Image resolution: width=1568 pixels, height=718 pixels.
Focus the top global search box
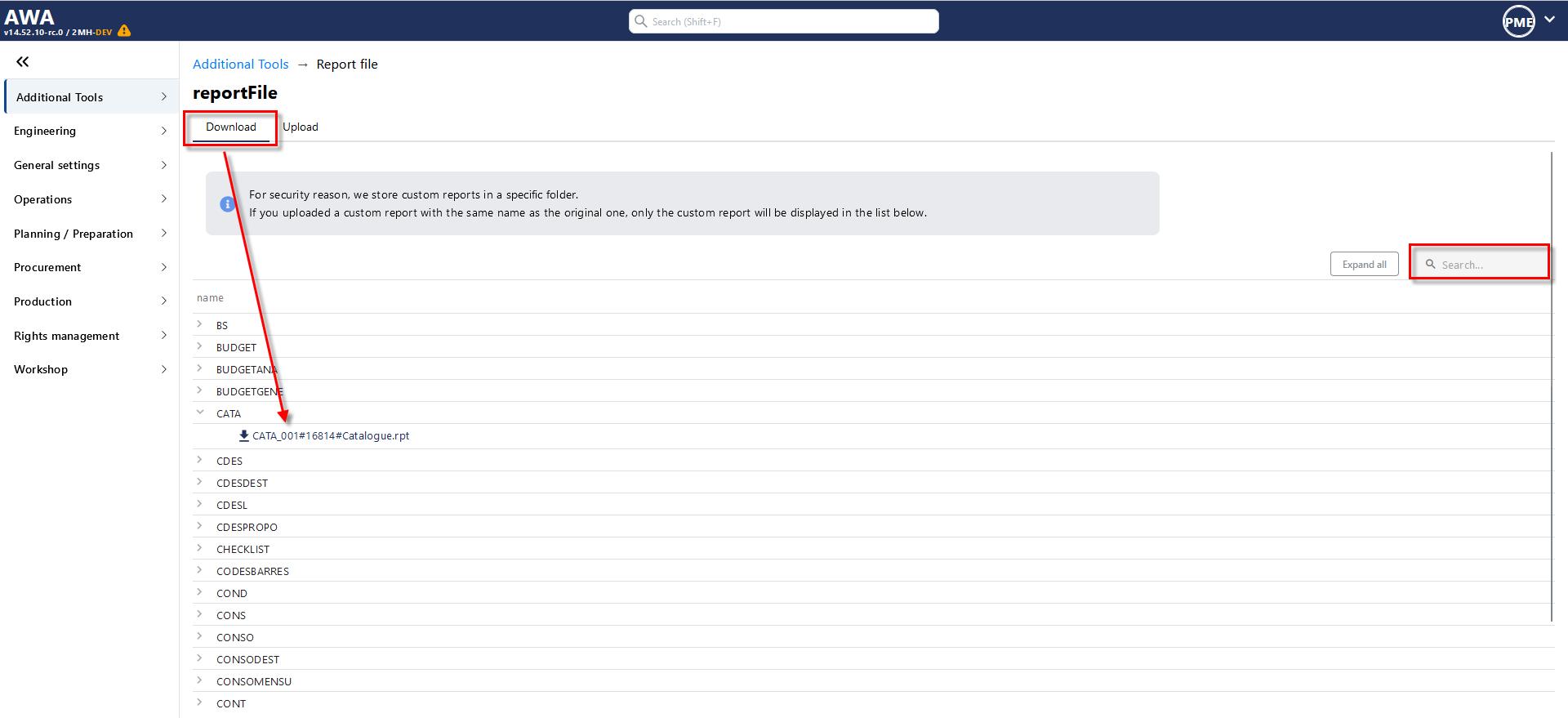click(x=784, y=21)
